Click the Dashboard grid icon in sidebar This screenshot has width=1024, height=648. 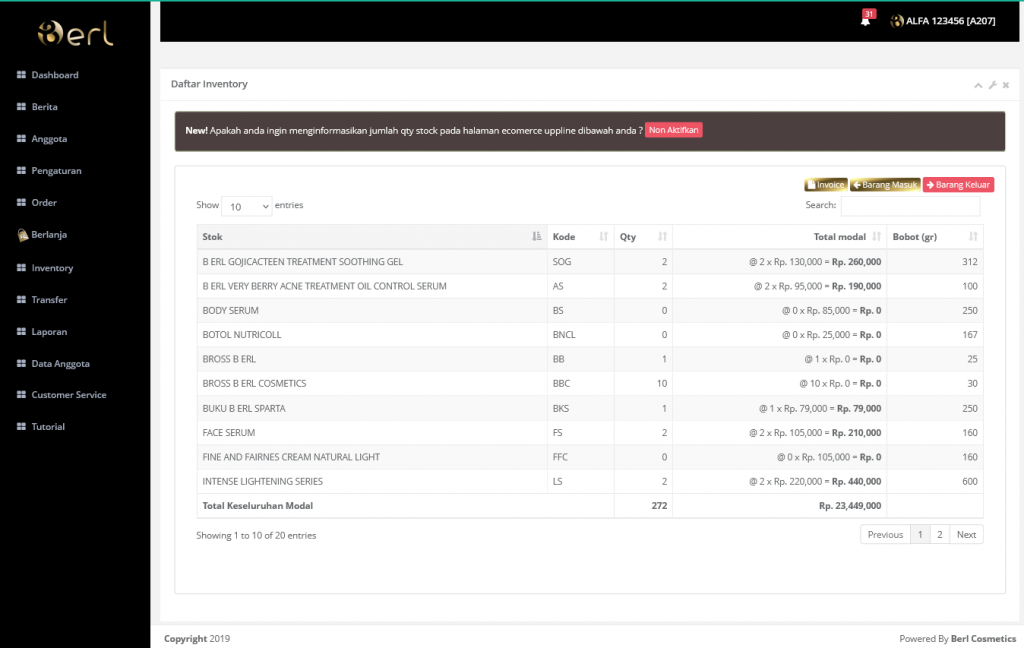tap(21, 75)
